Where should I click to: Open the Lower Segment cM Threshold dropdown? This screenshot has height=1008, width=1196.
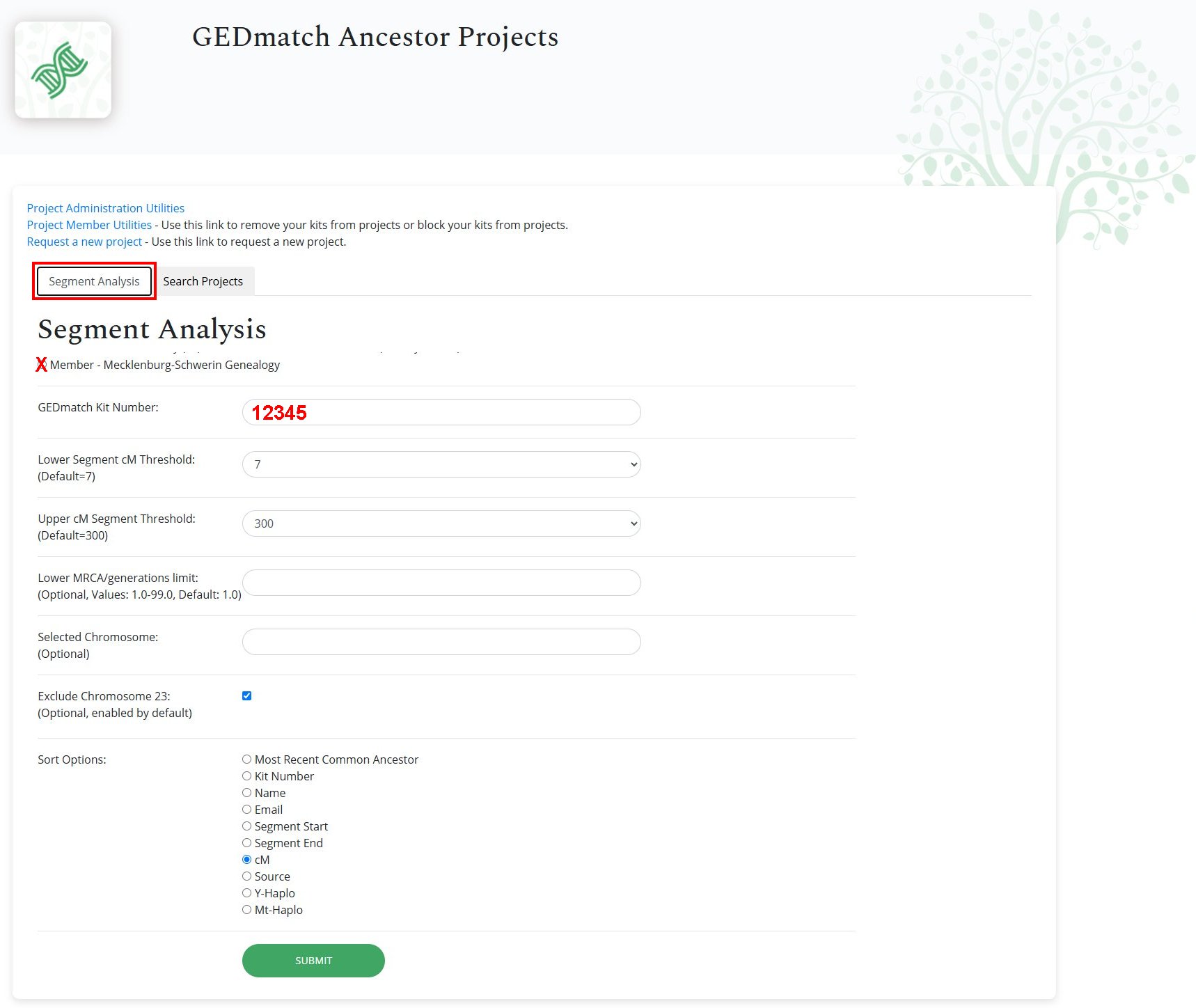[441, 464]
